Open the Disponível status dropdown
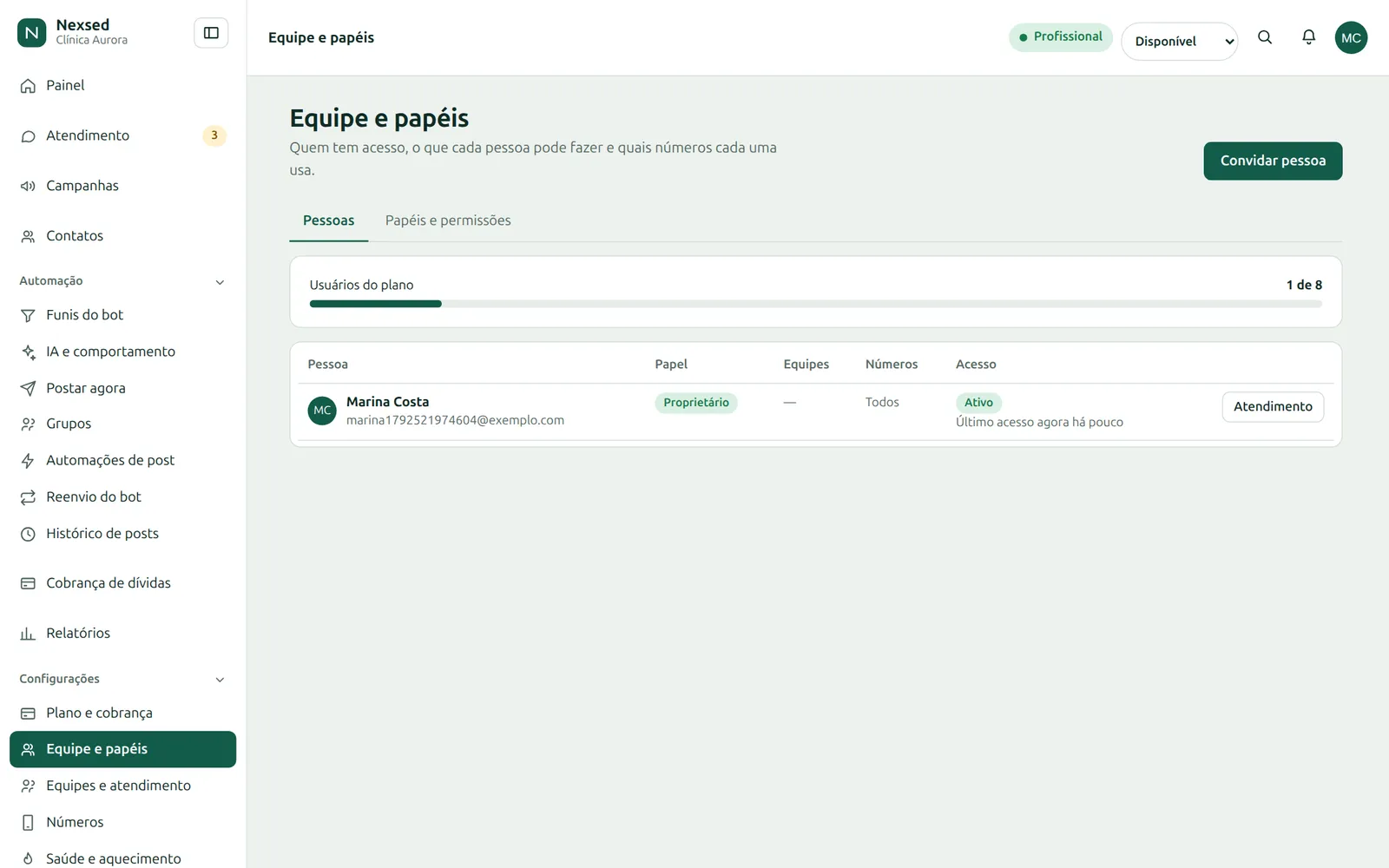Viewport: 1389px width, 868px height. pyautogui.click(x=1179, y=41)
